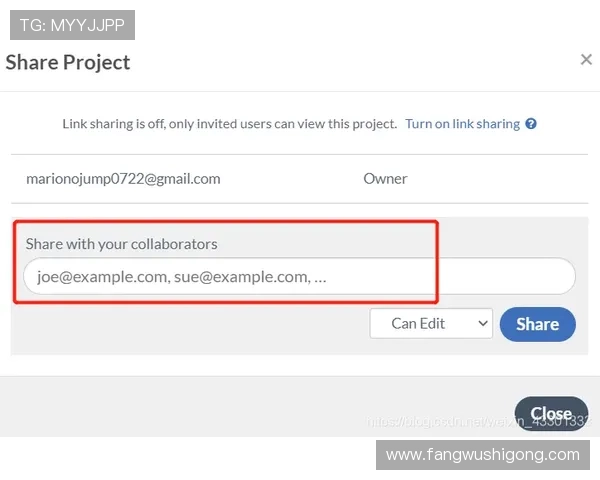Click the chevron arrow beside Can Edit
Viewport: 600px width, 480px height.
pos(483,323)
